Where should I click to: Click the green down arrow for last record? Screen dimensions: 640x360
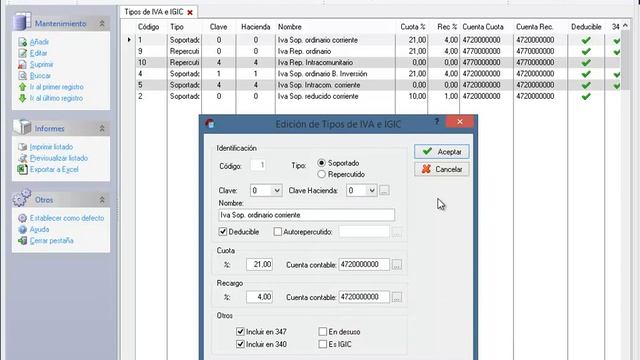(22, 98)
